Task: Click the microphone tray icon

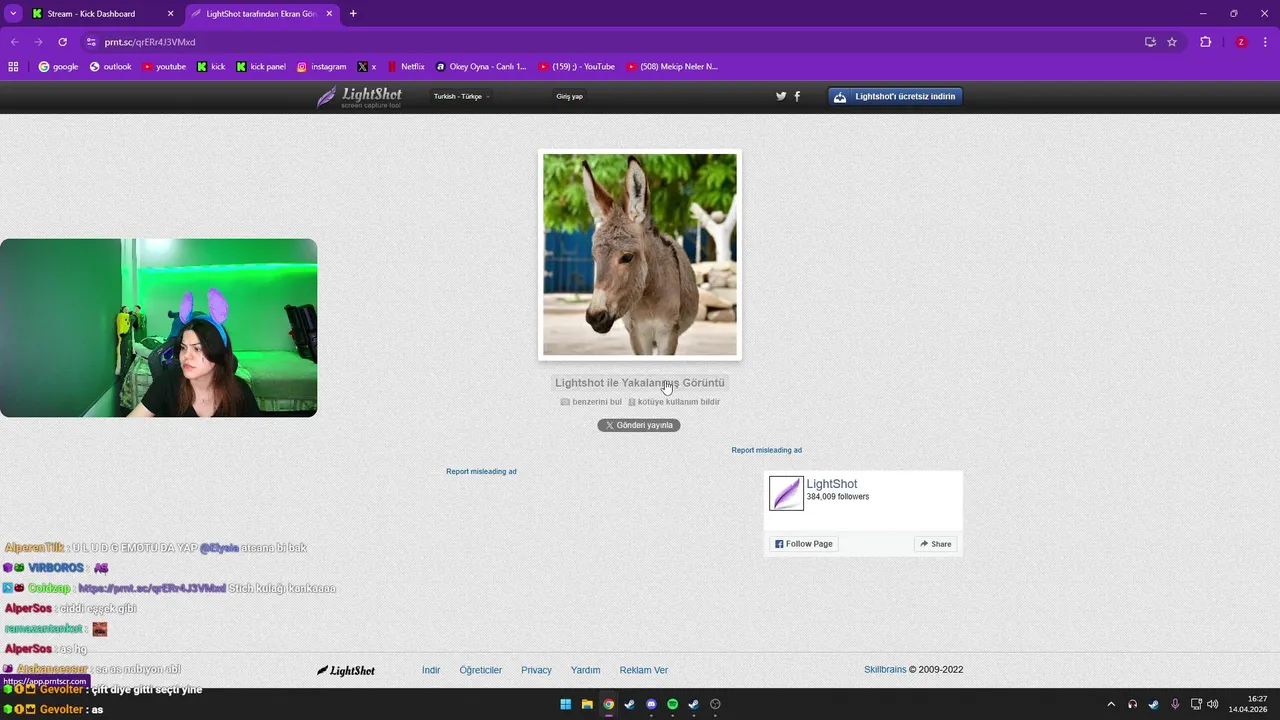Action: click(1175, 704)
